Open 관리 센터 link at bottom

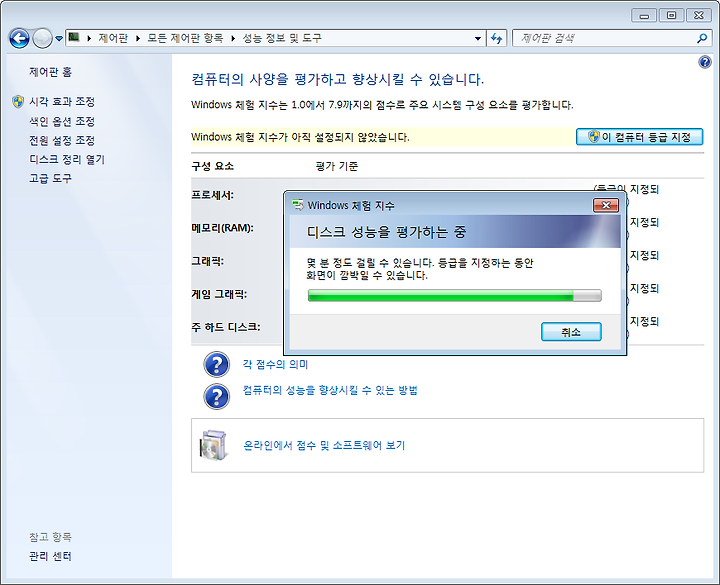point(51,557)
